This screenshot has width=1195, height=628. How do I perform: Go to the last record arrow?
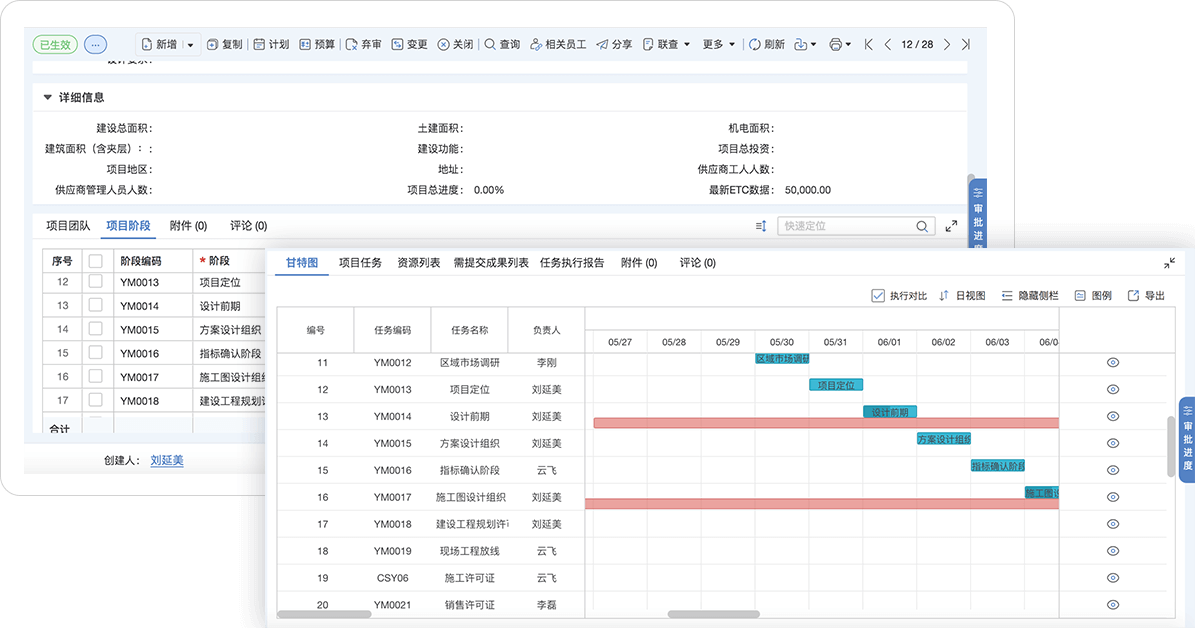click(965, 44)
